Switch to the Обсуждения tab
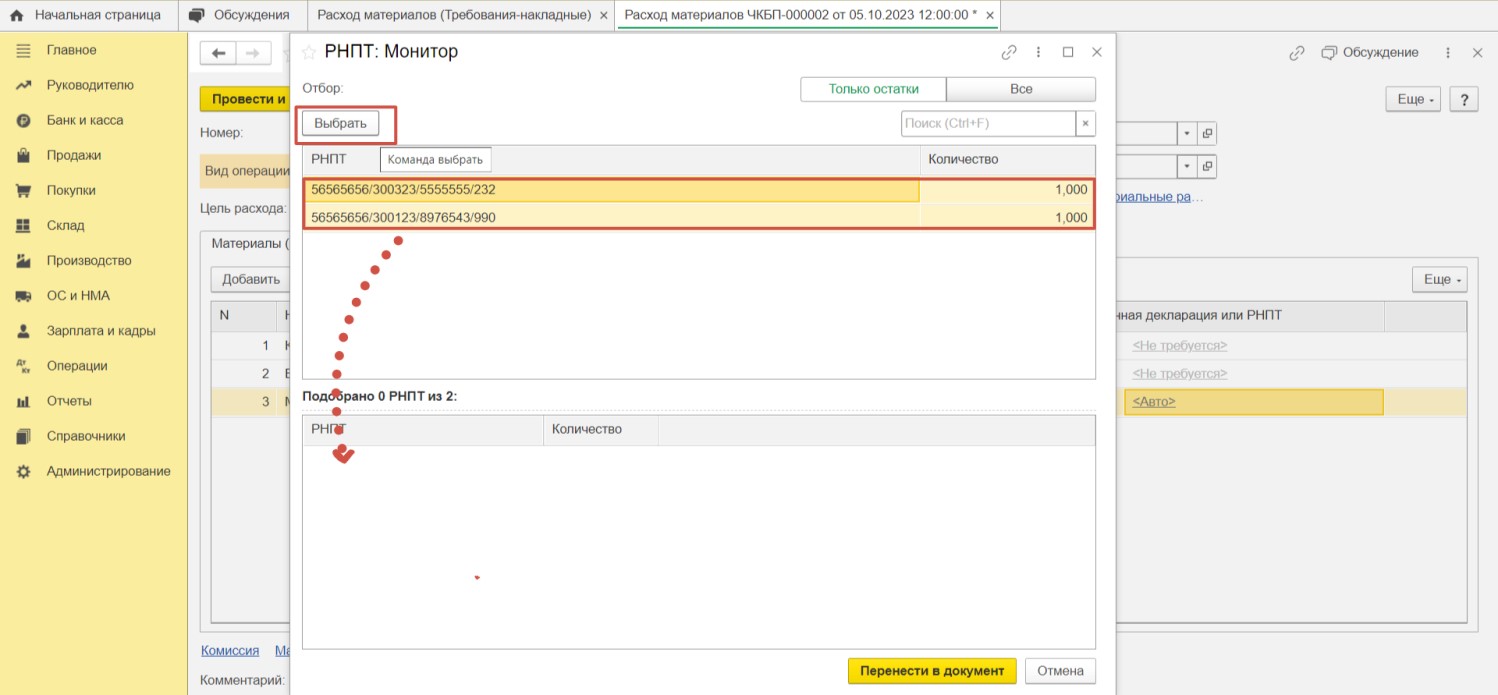Screen dimensions: 1498x695 pos(240,15)
